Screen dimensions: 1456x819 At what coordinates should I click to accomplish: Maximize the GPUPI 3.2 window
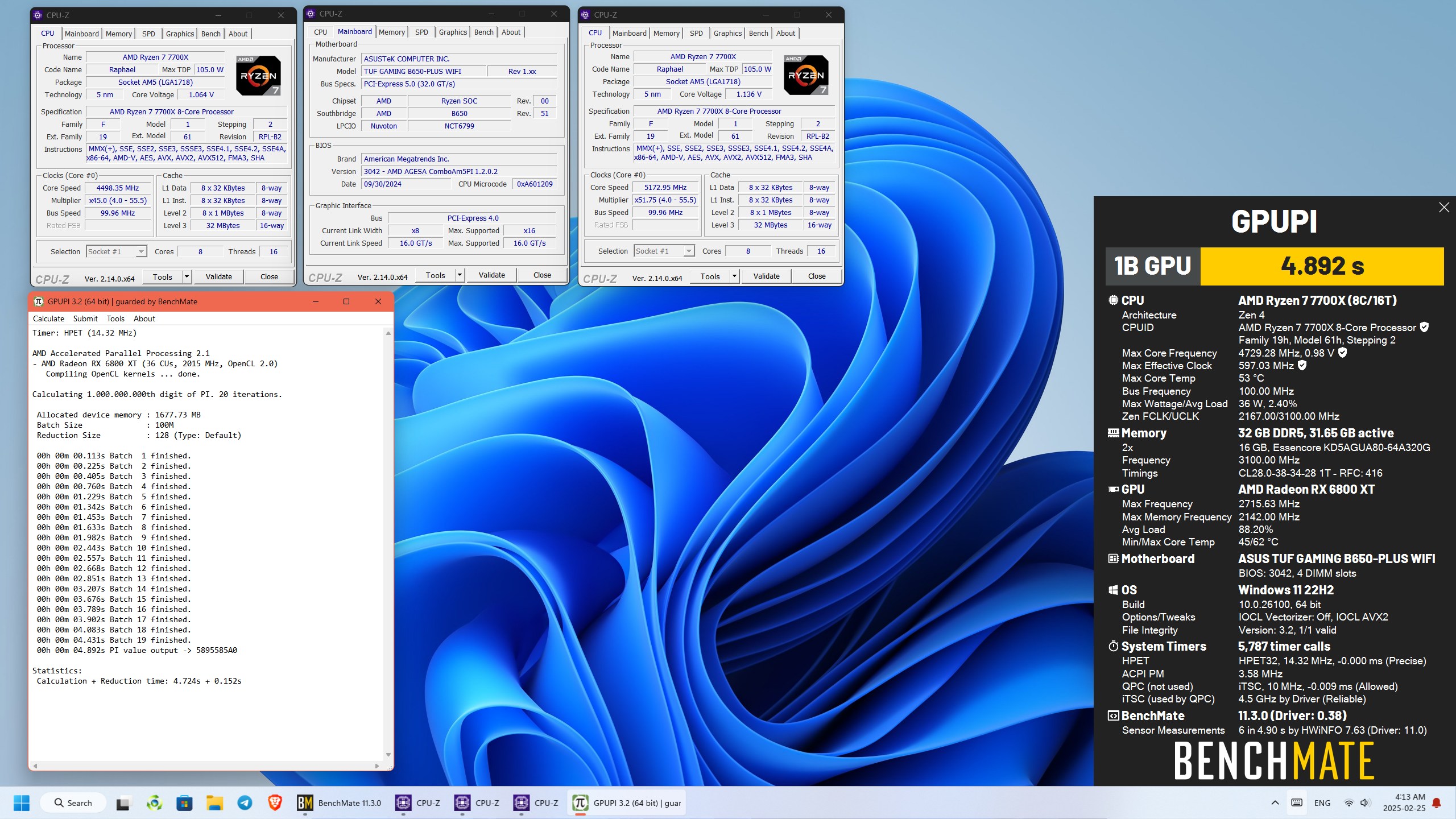[x=346, y=301]
